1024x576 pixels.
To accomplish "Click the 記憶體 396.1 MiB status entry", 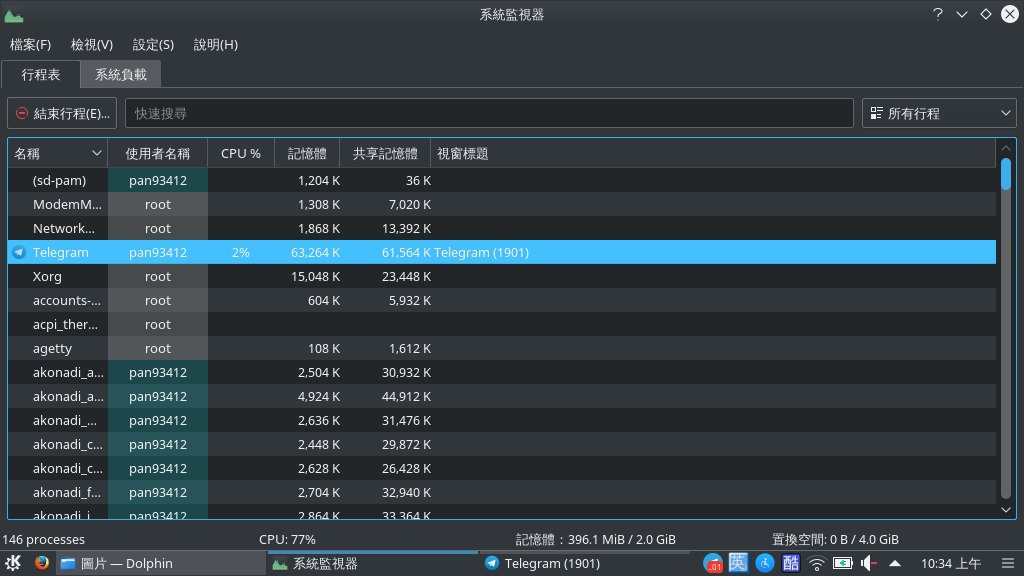I will pyautogui.click(x=596, y=539).
